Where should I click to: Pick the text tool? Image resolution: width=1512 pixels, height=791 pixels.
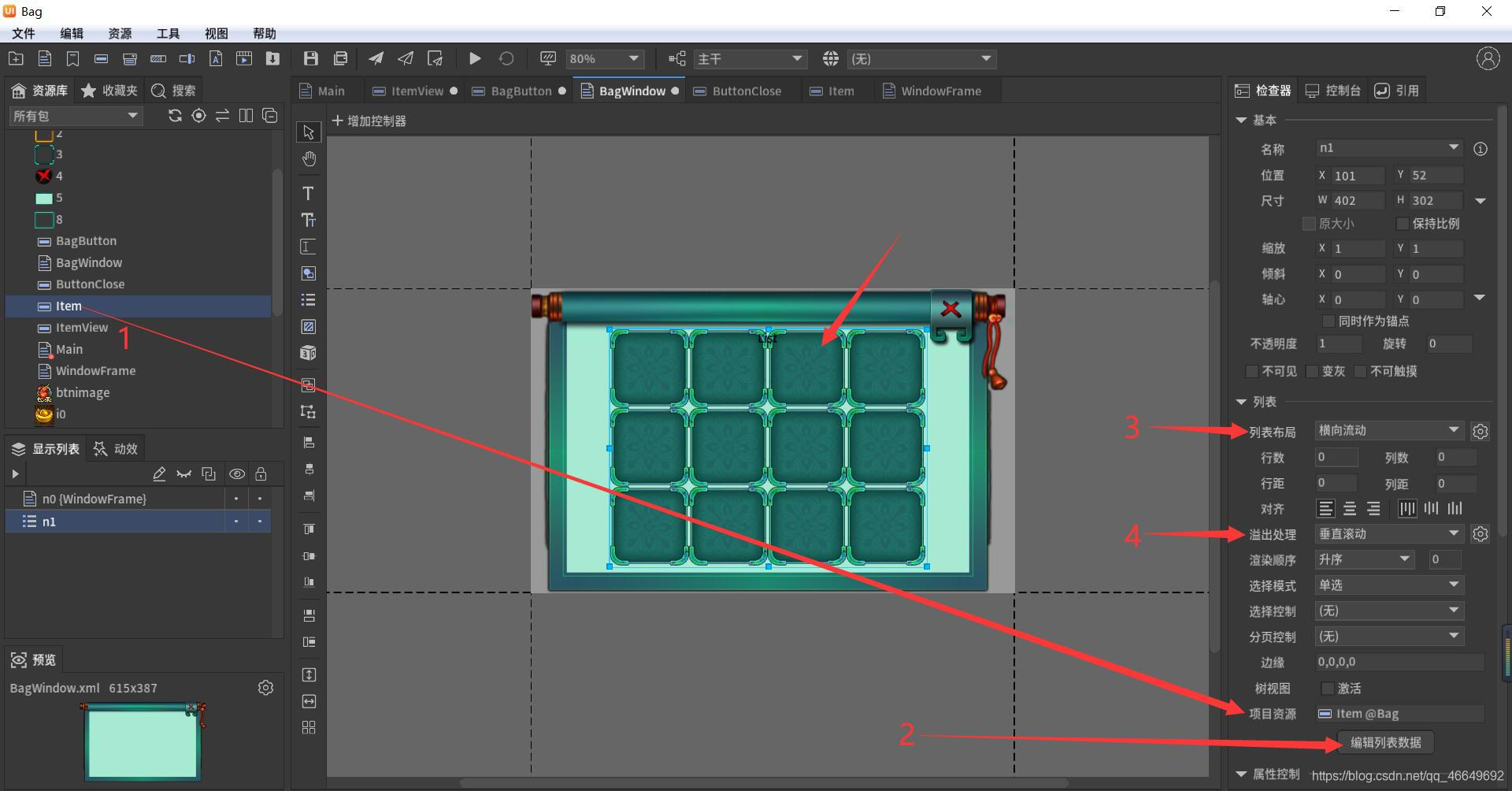[308, 194]
